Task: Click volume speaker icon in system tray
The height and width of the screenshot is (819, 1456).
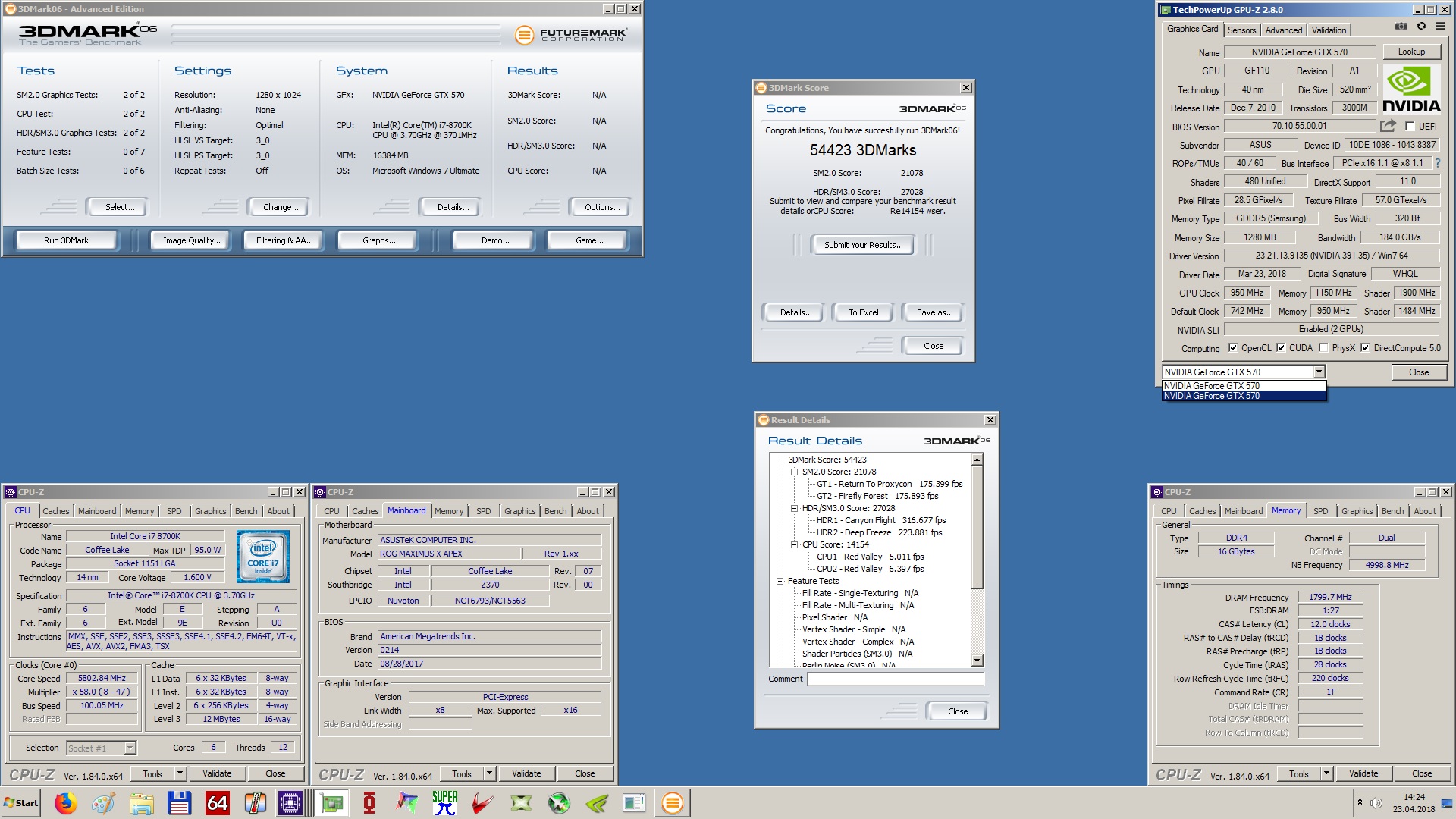Action: [x=1376, y=802]
